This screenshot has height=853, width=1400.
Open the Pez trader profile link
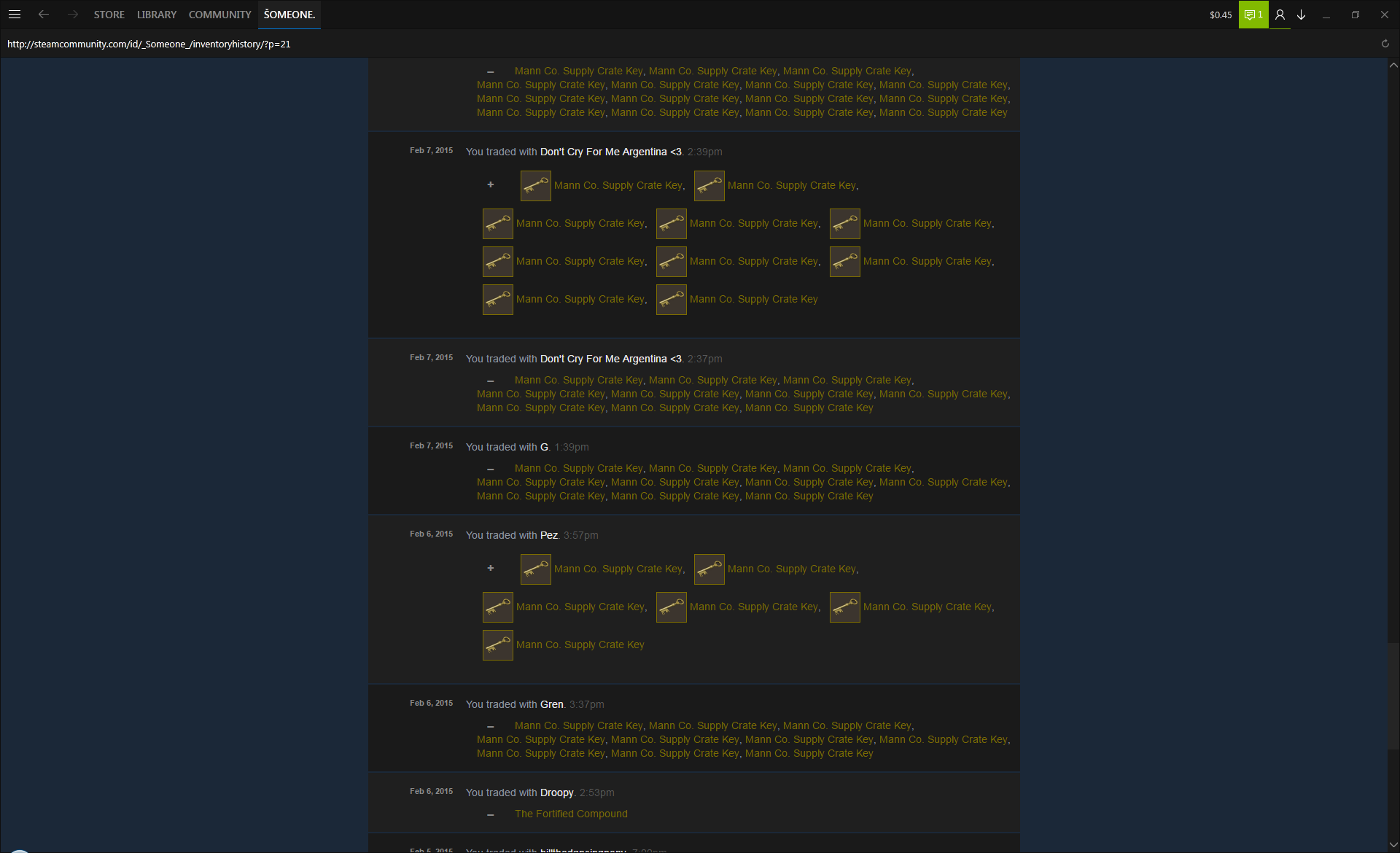pos(548,535)
